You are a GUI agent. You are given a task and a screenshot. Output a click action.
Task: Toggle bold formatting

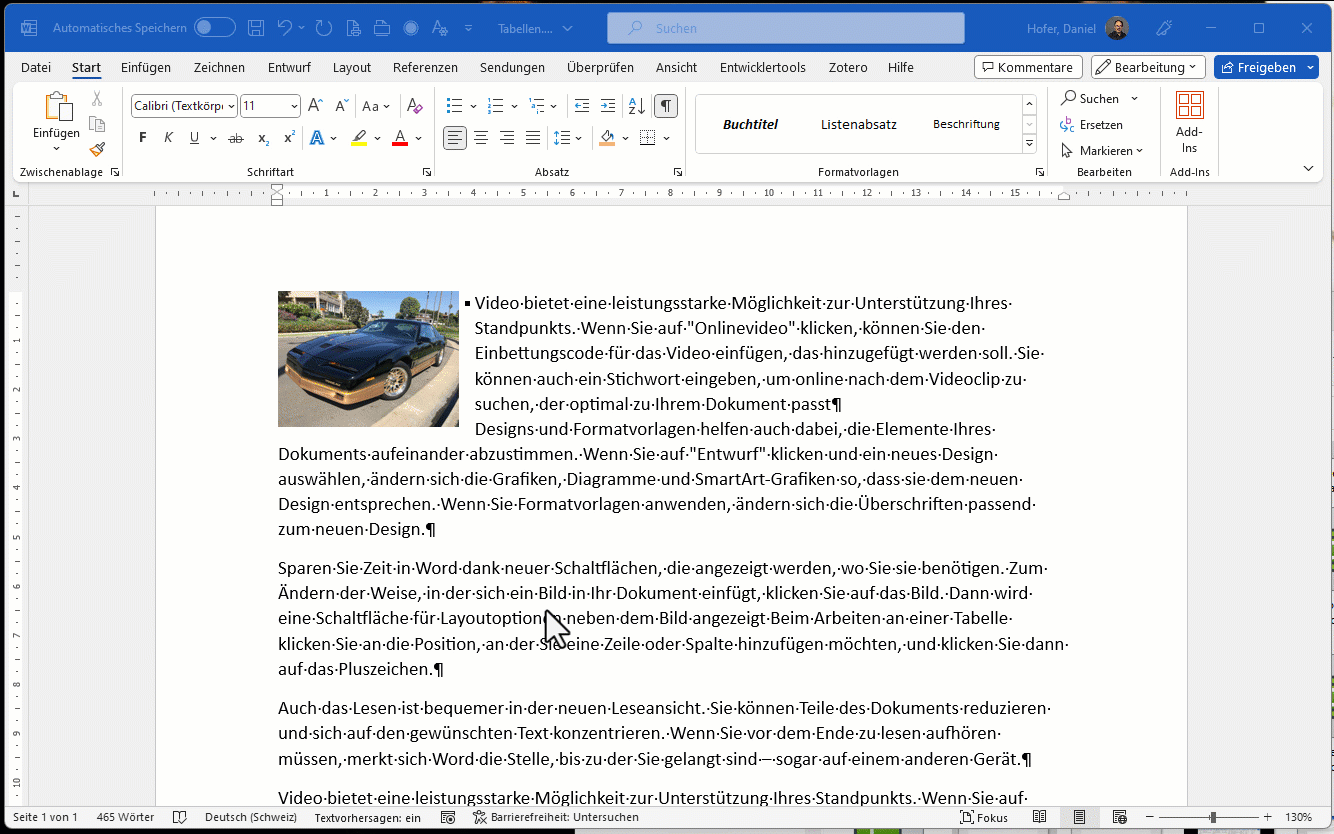[142, 138]
